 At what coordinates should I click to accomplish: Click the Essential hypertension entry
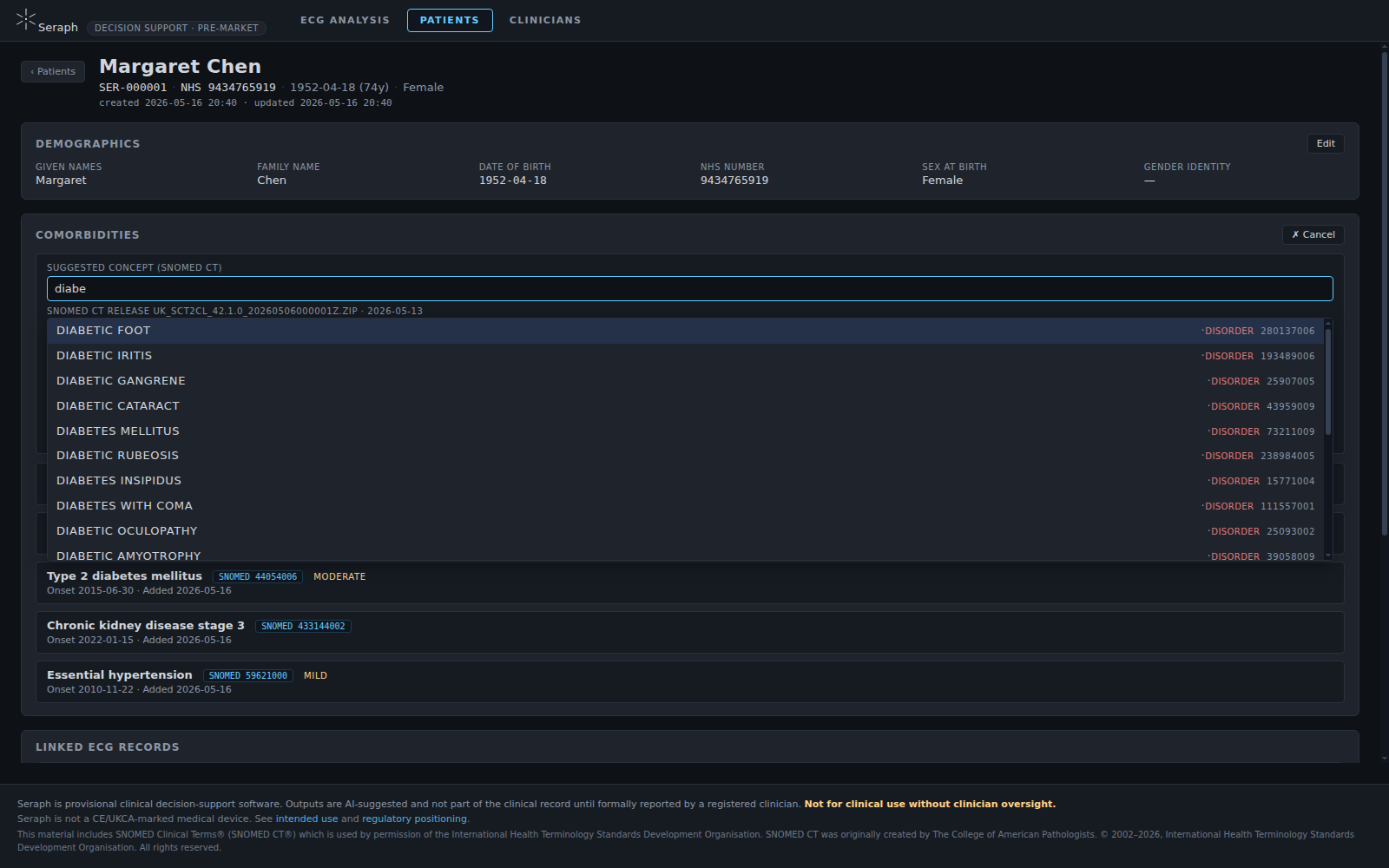click(x=690, y=681)
